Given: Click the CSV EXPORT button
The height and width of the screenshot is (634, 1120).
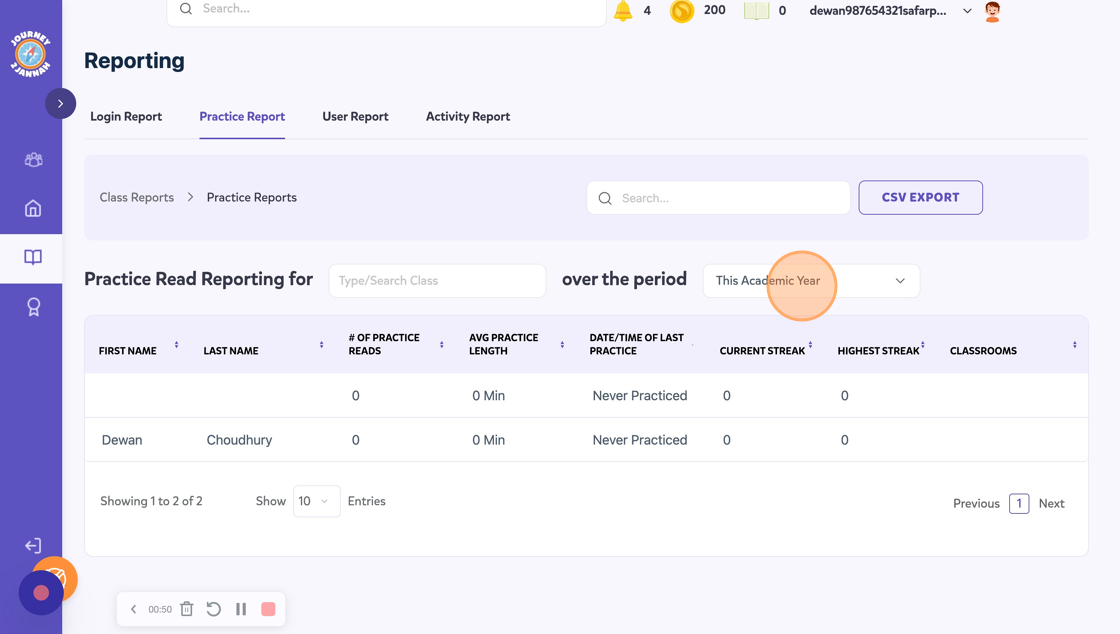Looking at the screenshot, I should (920, 198).
